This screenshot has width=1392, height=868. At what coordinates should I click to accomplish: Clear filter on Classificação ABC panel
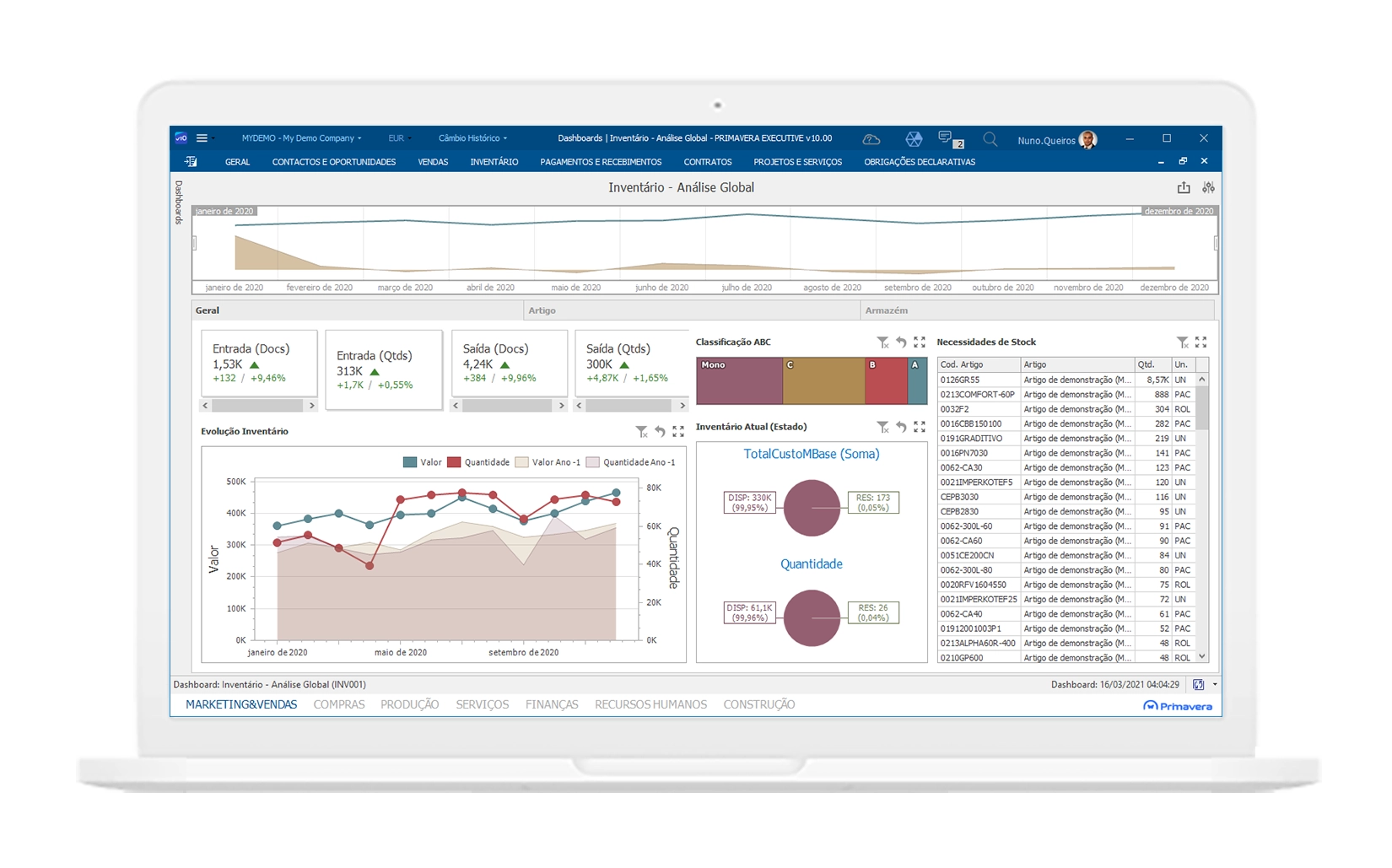pyautogui.click(x=882, y=342)
